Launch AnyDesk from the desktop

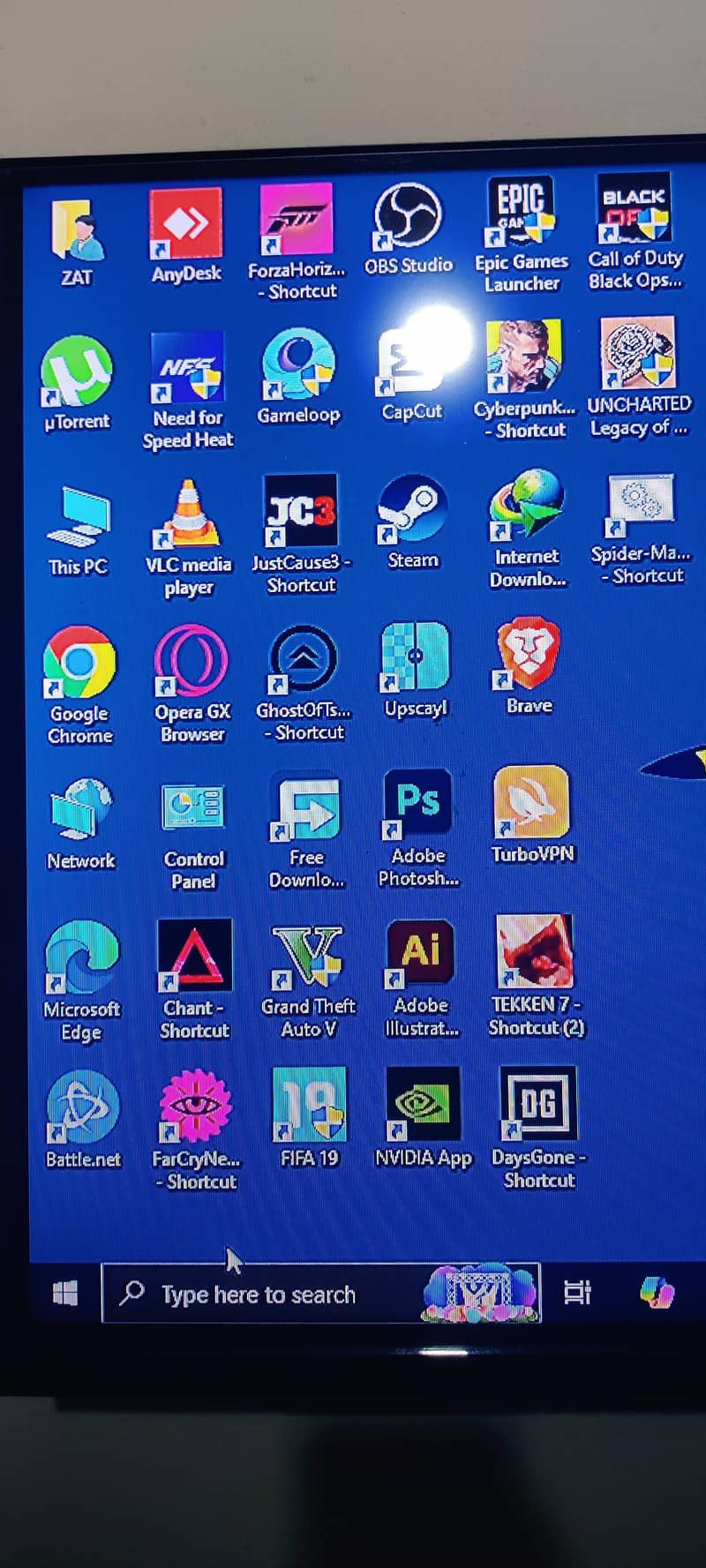pos(186,224)
